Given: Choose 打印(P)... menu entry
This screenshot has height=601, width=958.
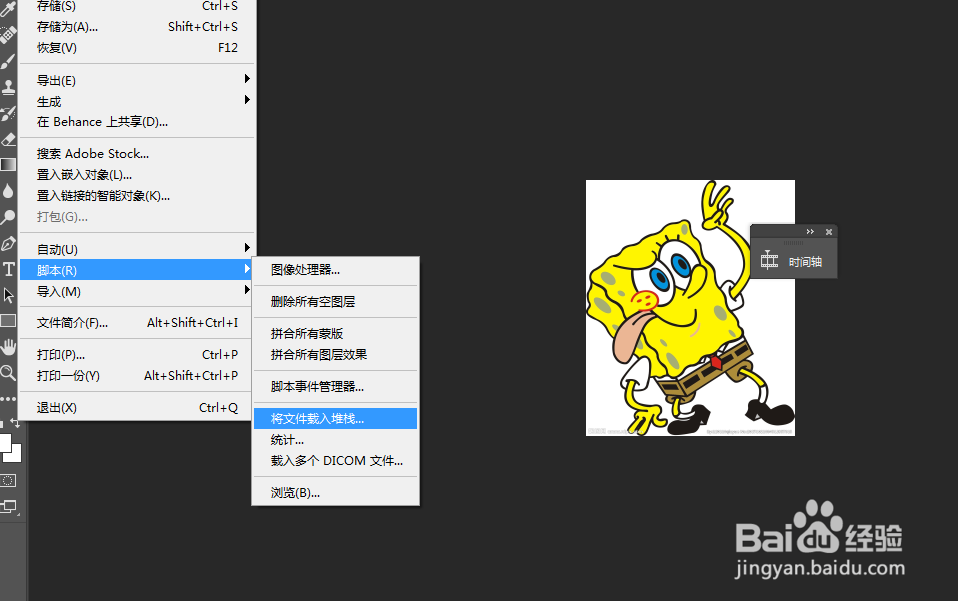Looking at the screenshot, I should tap(137, 354).
